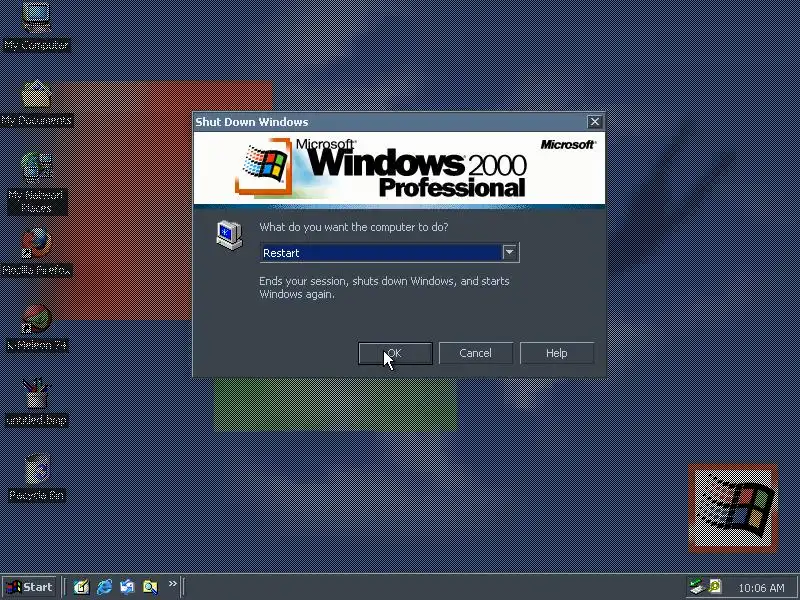Image resolution: width=800 pixels, height=600 pixels.
Task: Cancel the Shut Down Windows dialog
Action: pyautogui.click(x=476, y=353)
